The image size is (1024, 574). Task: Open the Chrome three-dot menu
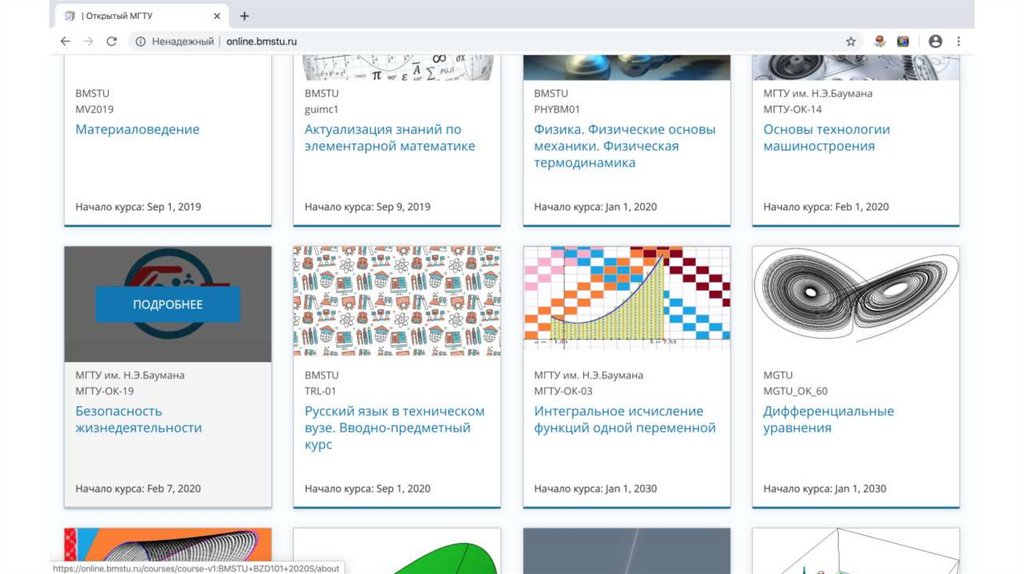click(959, 41)
